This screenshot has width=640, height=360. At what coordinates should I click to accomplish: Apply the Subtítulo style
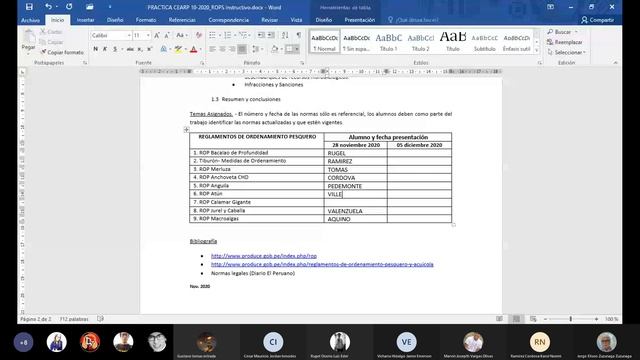coord(484,41)
